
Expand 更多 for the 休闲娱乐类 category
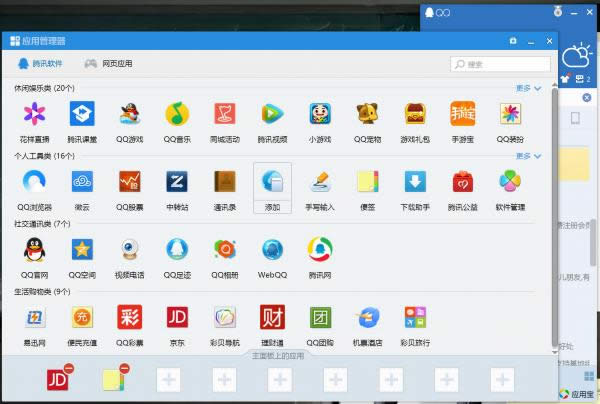528,88
